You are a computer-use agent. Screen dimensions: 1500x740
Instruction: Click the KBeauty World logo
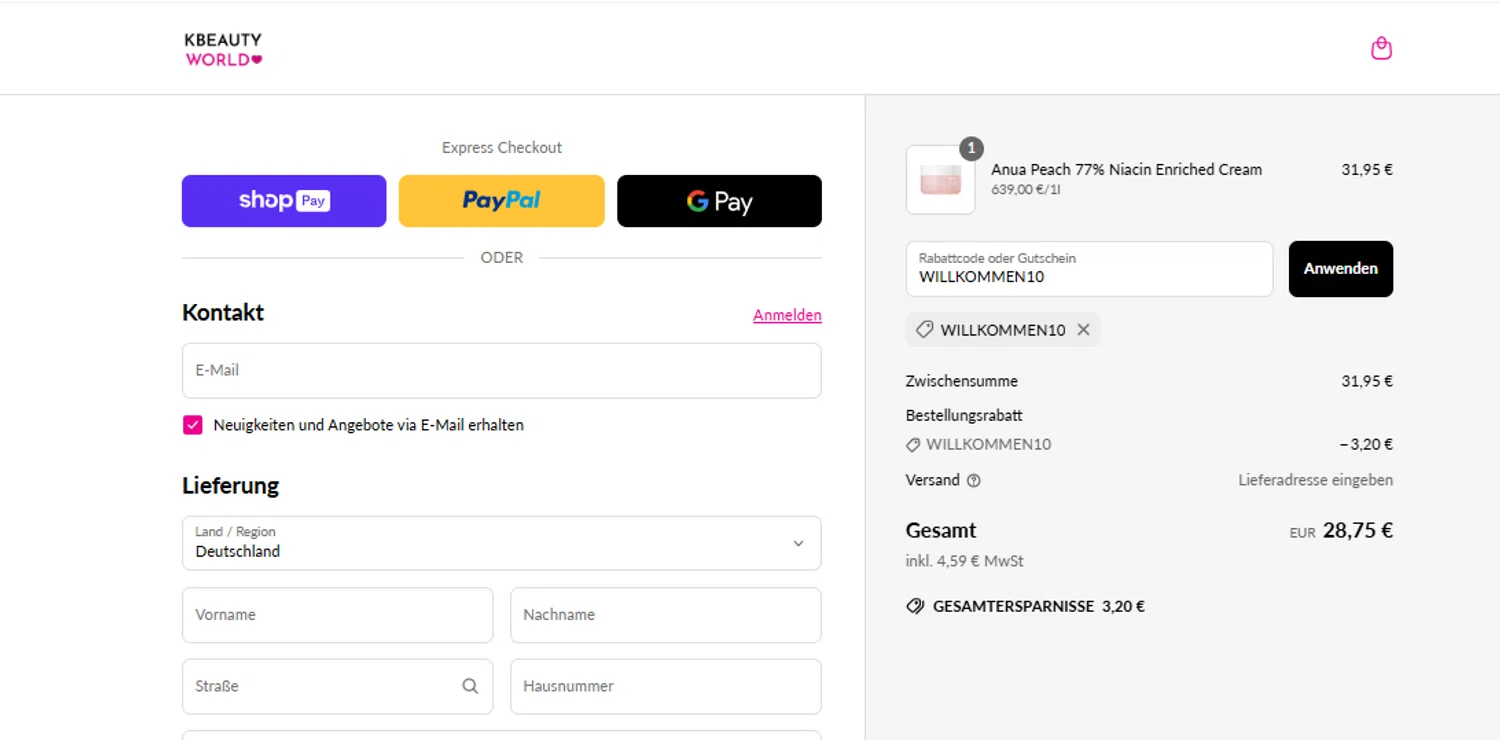click(223, 49)
